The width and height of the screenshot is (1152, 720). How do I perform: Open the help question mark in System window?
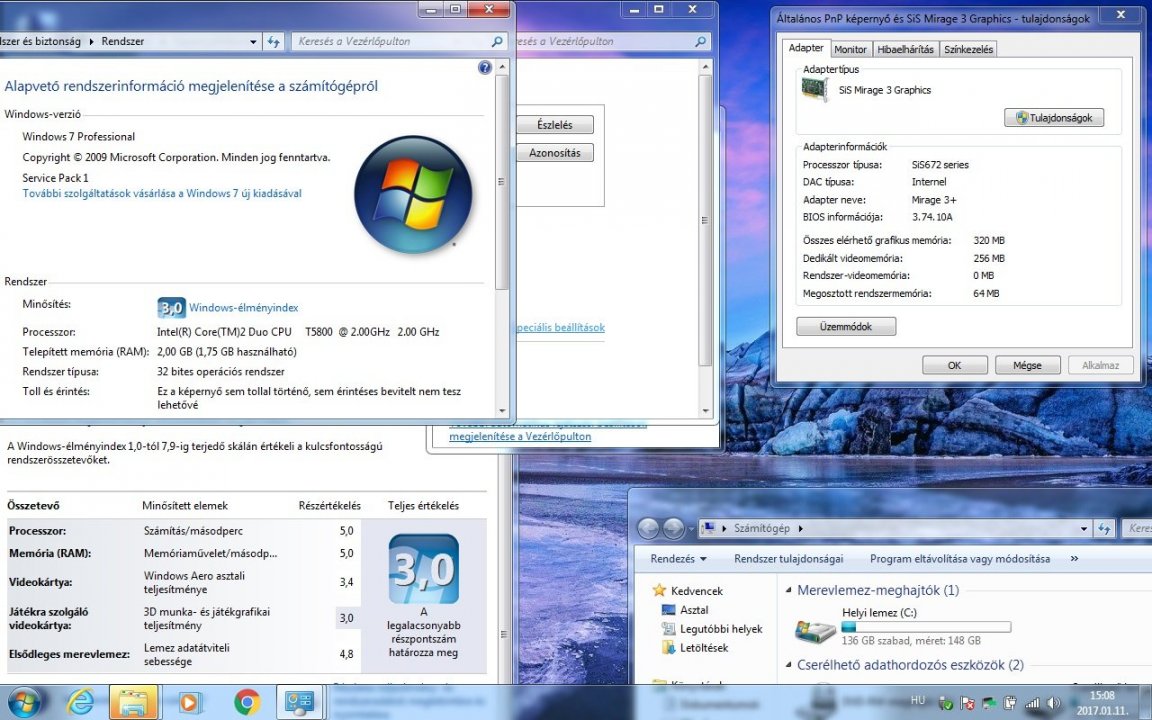tap(485, 68)
